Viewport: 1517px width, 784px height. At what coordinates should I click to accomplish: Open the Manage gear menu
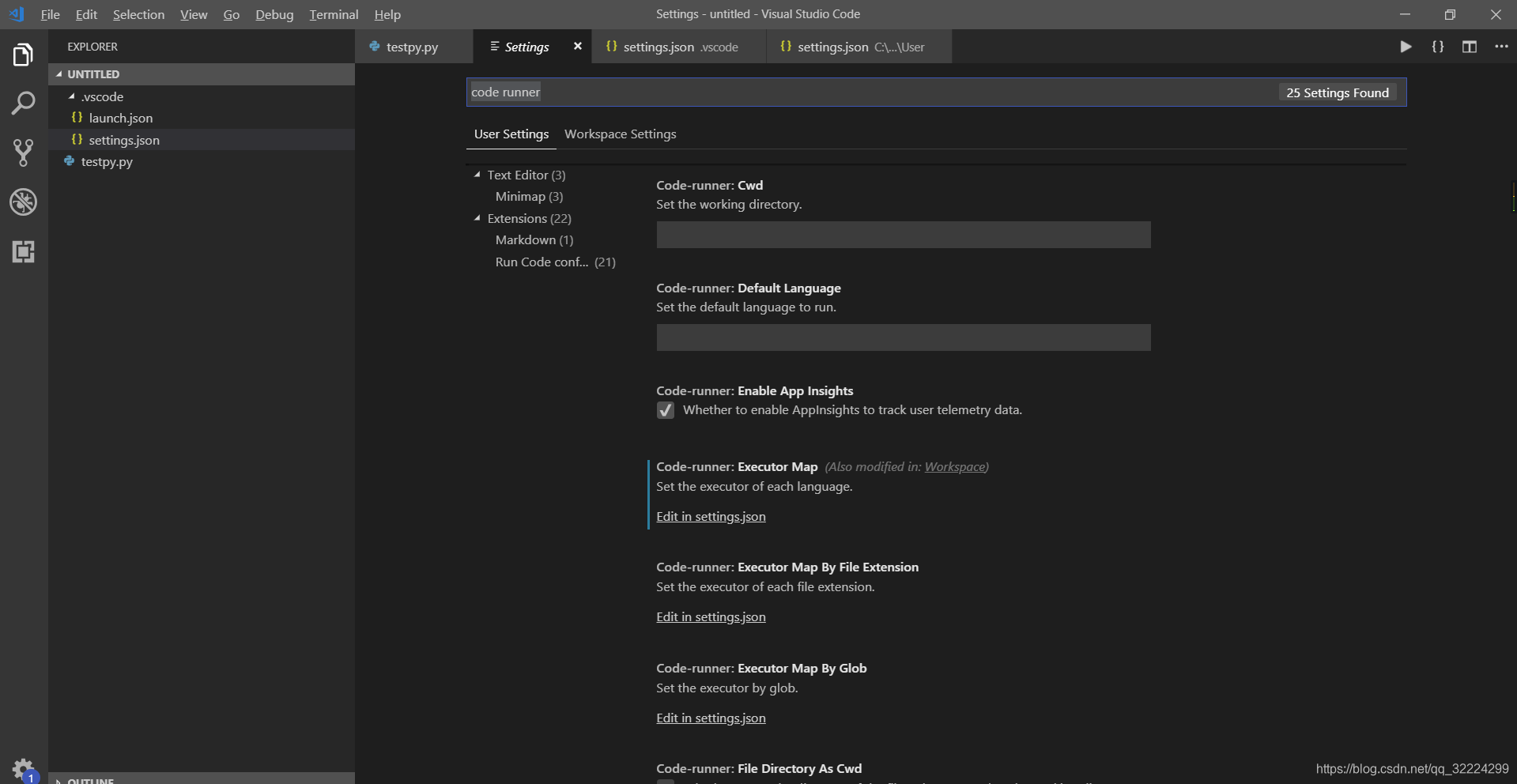[23, 769]
